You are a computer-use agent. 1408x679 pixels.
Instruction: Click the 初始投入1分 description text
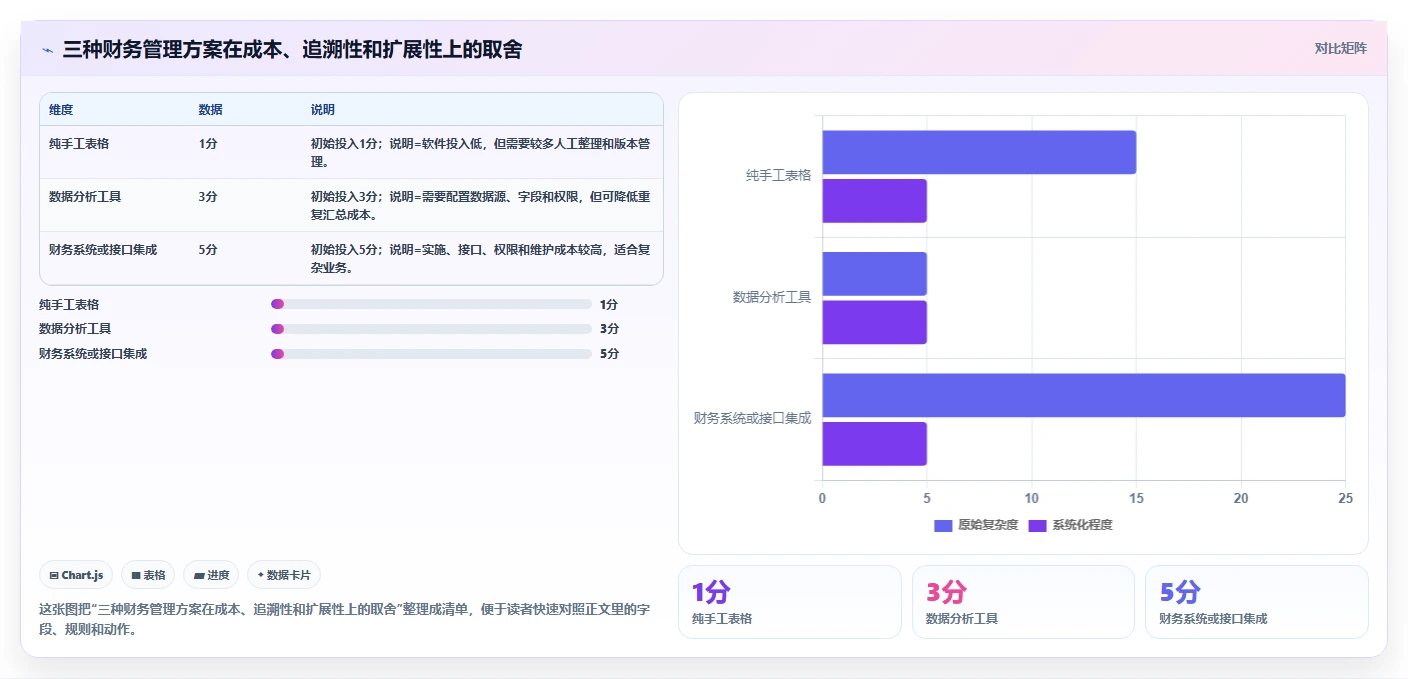(x=480, y=152)
